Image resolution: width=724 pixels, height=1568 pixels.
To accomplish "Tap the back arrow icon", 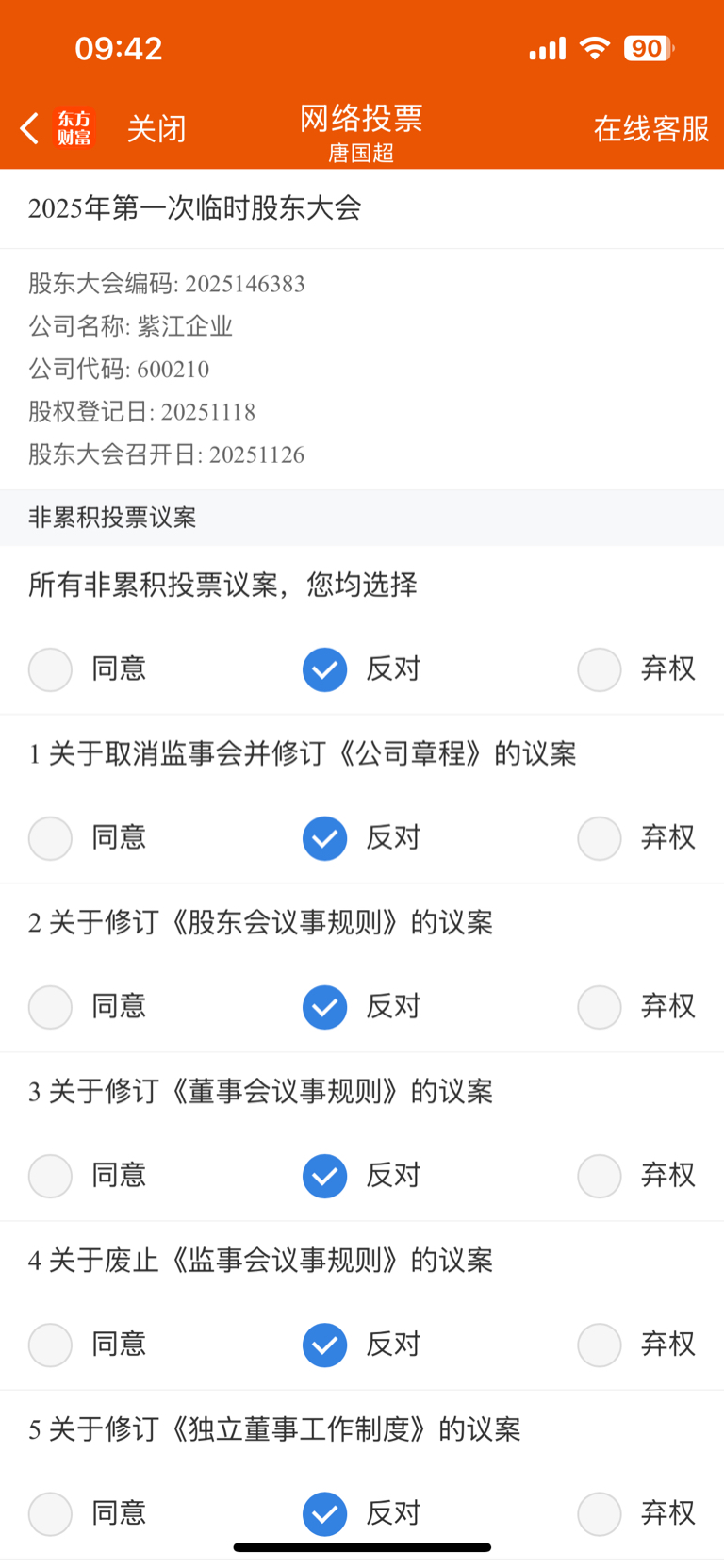I will tap(29, 128).
